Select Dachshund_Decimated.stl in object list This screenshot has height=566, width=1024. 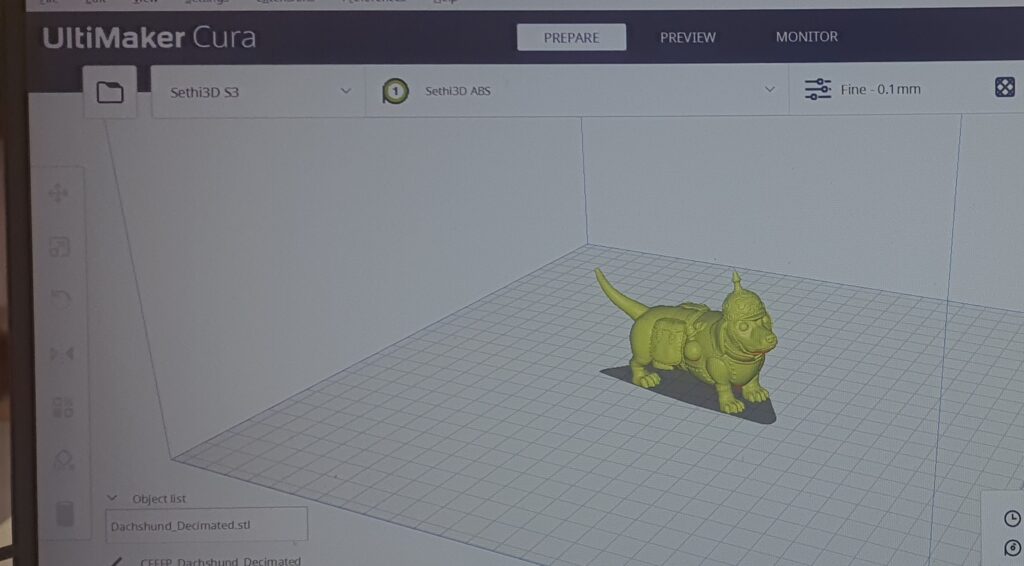[x=206, y=525]
